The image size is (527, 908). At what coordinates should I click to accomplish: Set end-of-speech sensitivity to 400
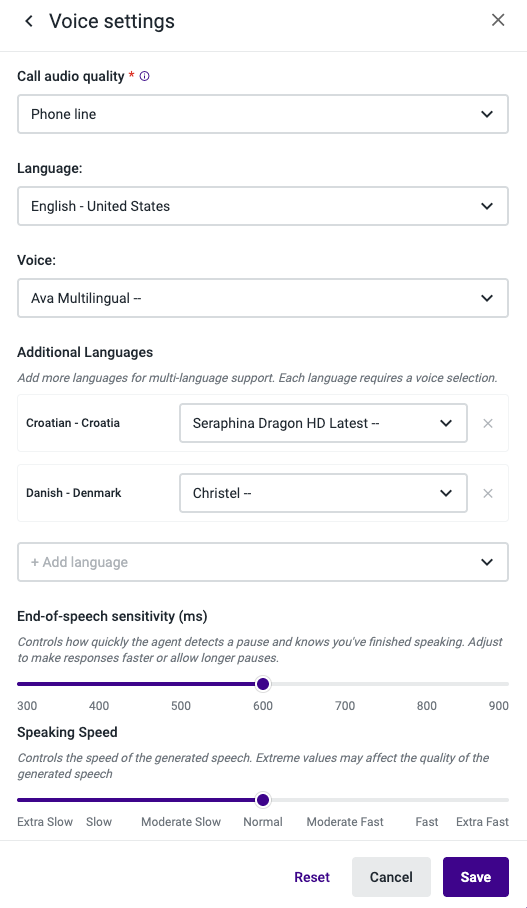click(x=99, y=684)
